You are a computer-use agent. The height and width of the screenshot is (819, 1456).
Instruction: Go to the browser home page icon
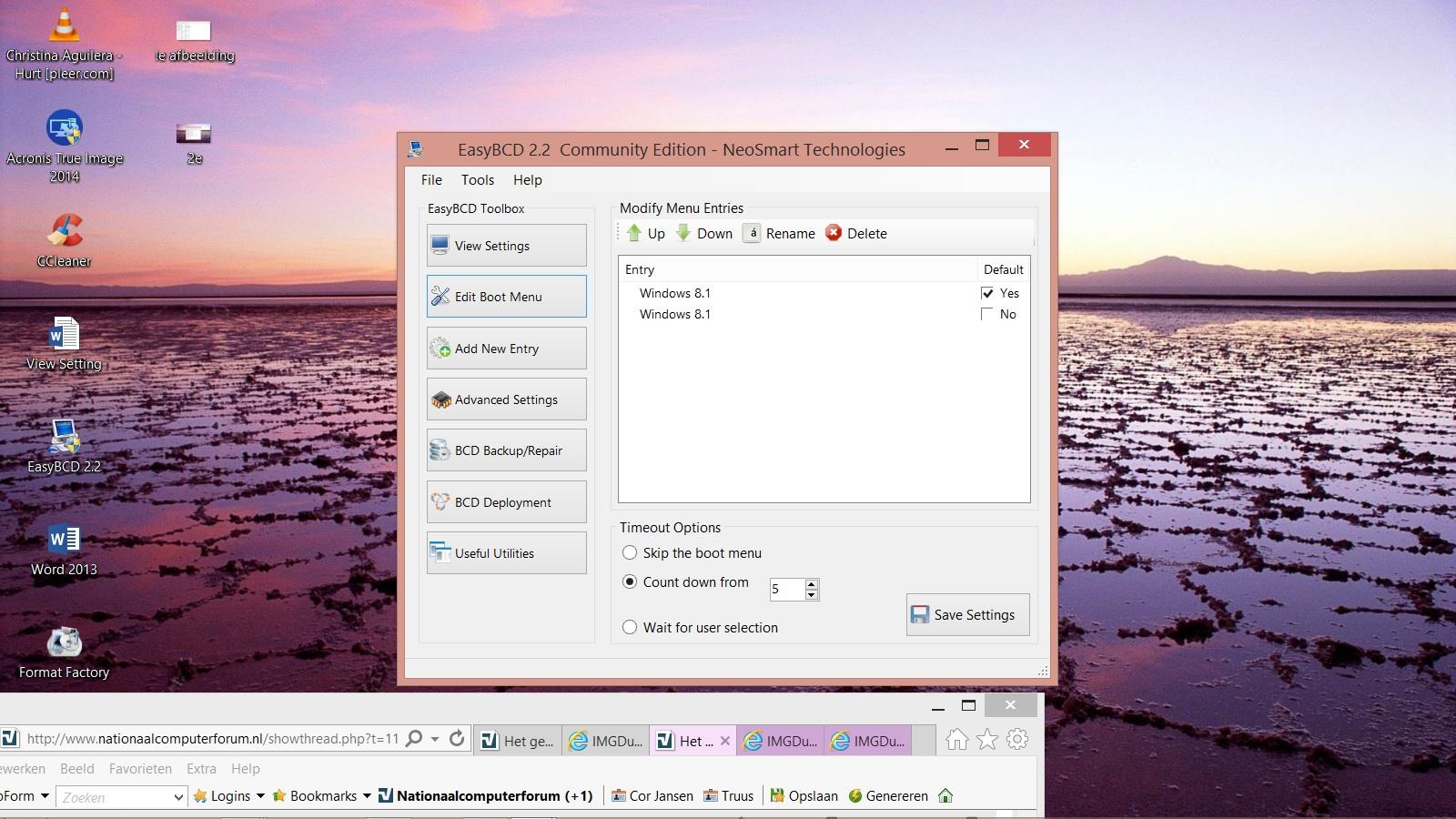coord(956,740)
